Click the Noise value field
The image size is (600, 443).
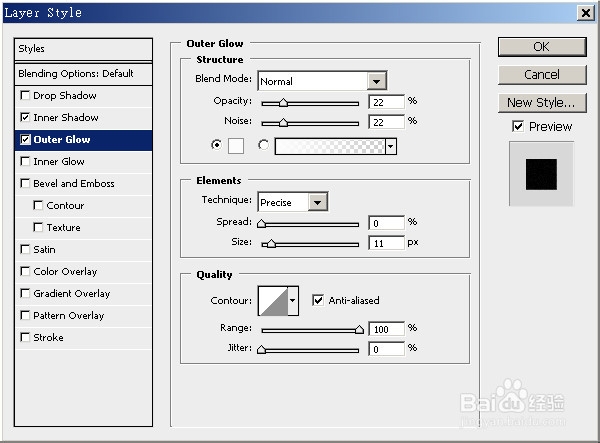[x=386, y=122]
